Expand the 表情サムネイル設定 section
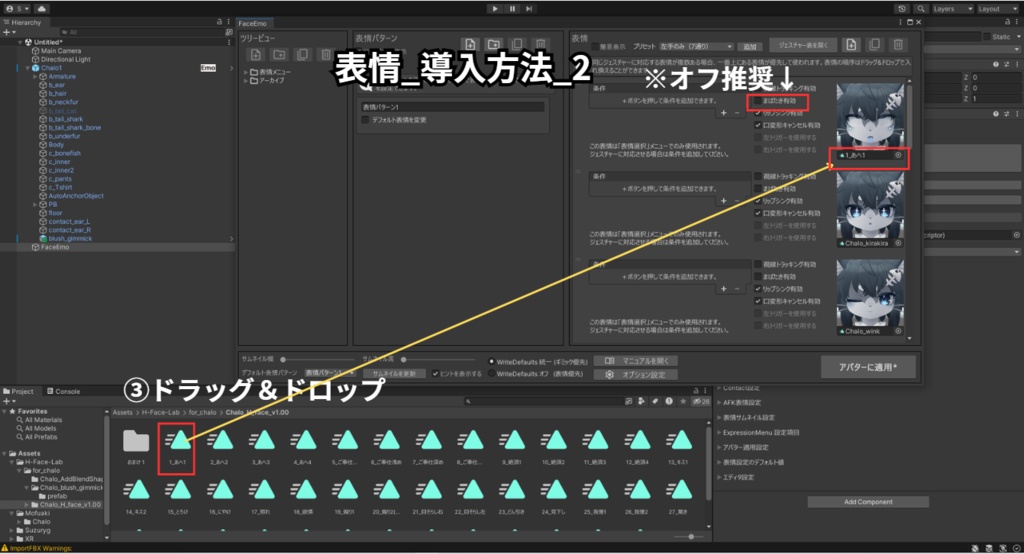 (720, 417)
